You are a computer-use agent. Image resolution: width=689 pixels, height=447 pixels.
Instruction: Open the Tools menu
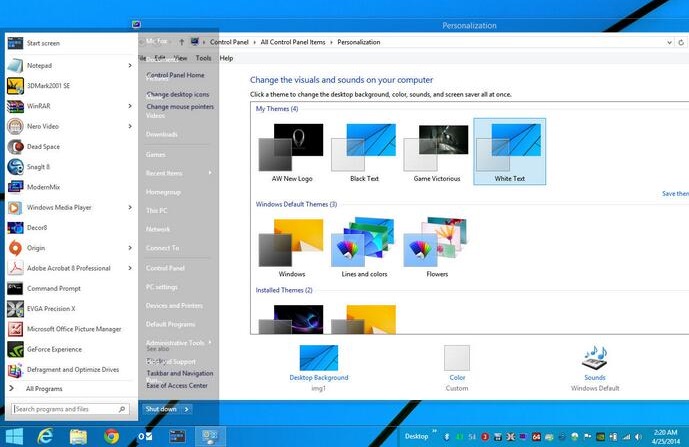(203, 58)
